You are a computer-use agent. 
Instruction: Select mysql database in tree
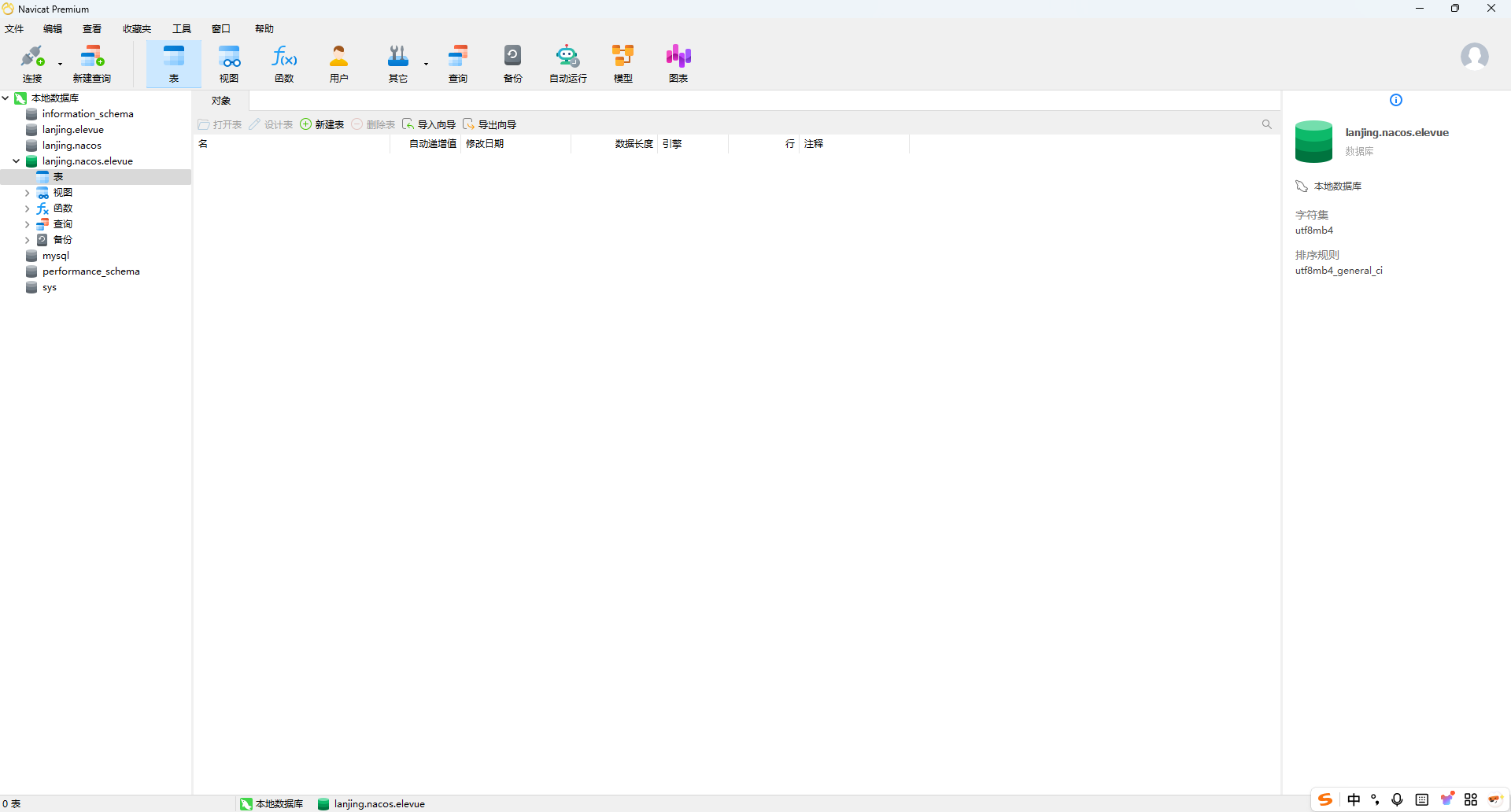coord(55,256)
